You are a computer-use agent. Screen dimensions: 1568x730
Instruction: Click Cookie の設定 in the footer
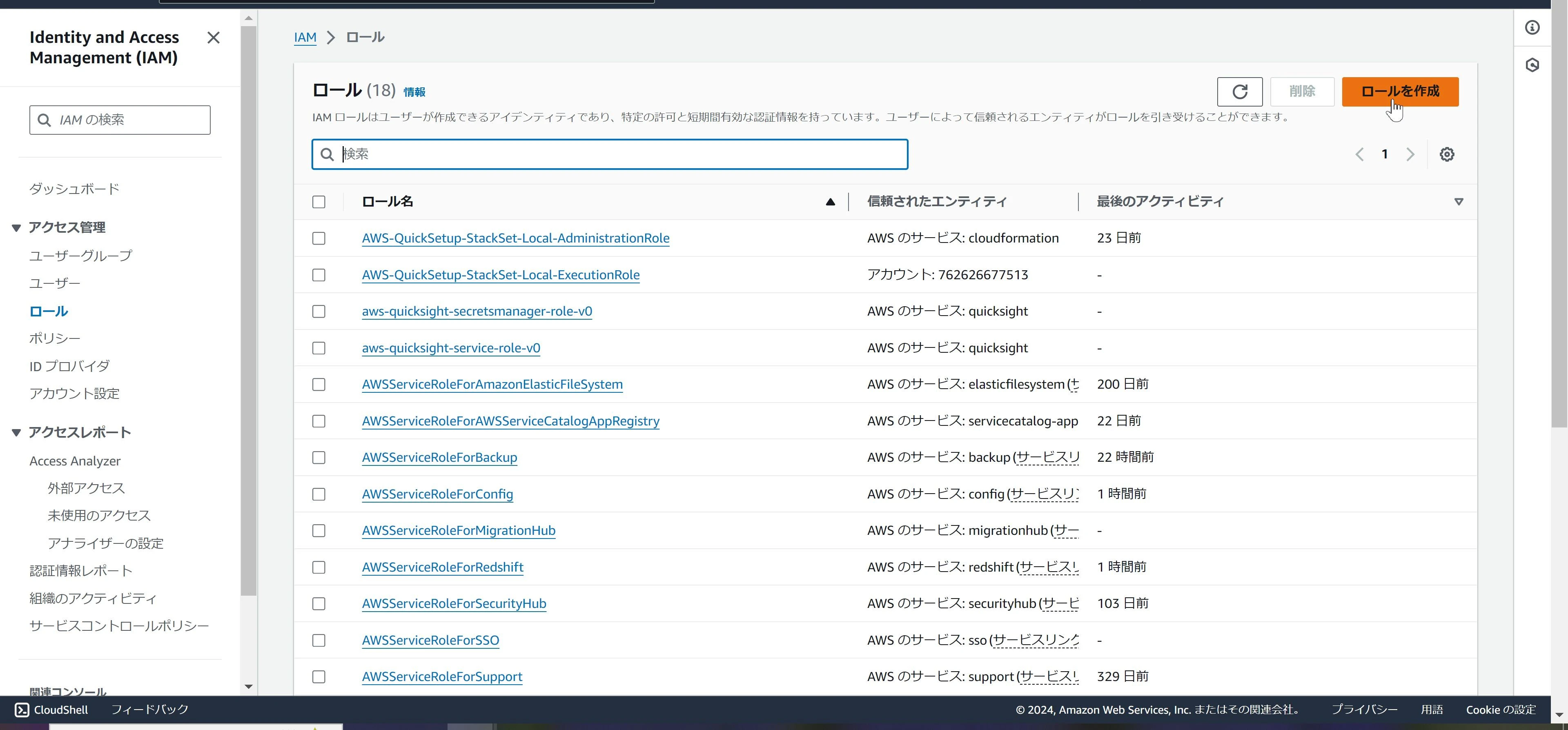click(1501, 710)
